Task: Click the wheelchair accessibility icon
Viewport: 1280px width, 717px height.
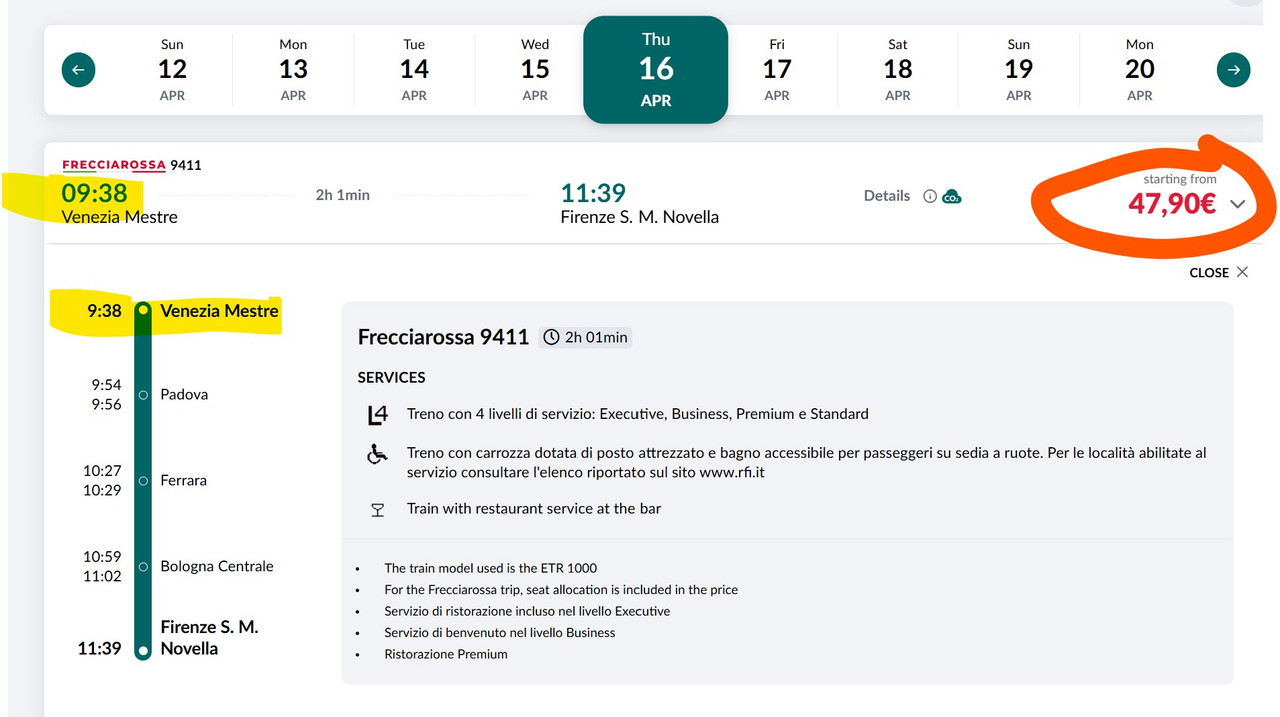Action: pos(377,455)
